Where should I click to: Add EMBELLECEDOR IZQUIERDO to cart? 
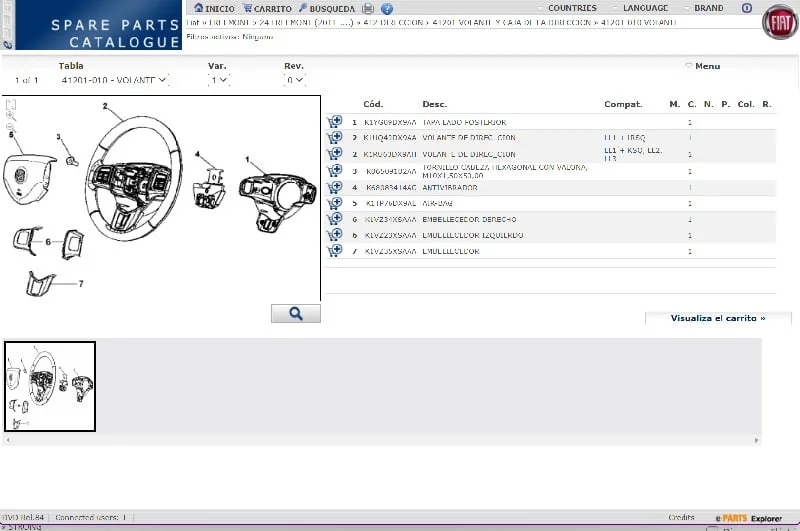click(334, 235)
